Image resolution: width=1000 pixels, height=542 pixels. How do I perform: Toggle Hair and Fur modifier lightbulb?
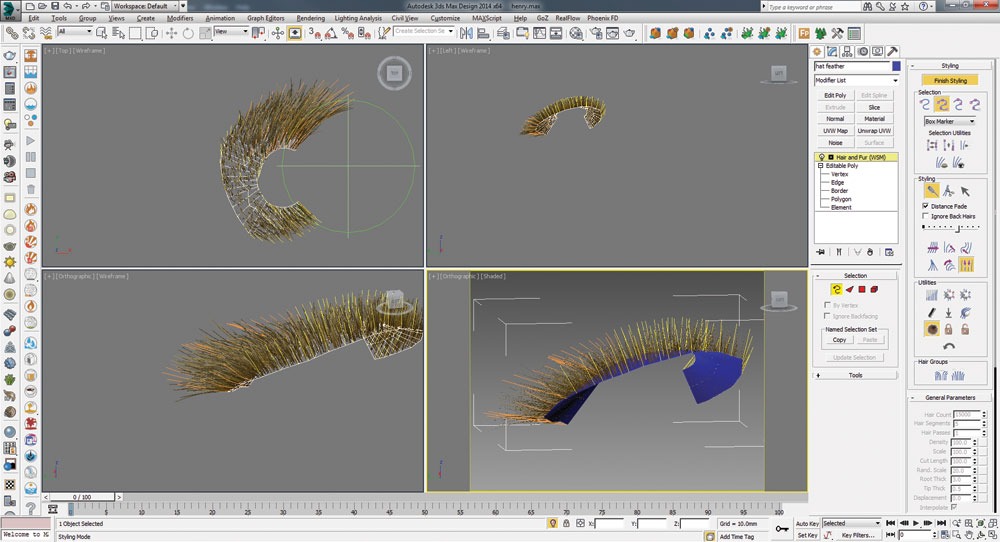click(821, 157)
